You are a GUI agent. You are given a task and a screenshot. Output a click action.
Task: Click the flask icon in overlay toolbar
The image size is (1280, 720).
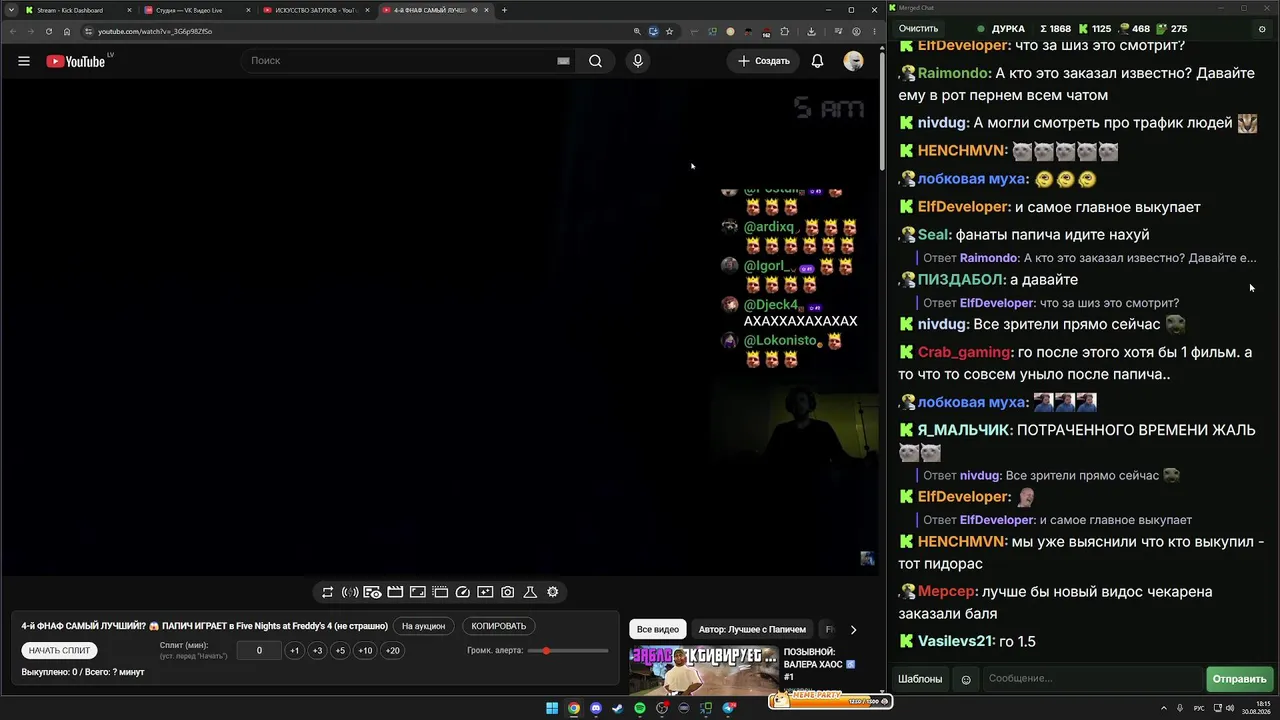point(530,592)
